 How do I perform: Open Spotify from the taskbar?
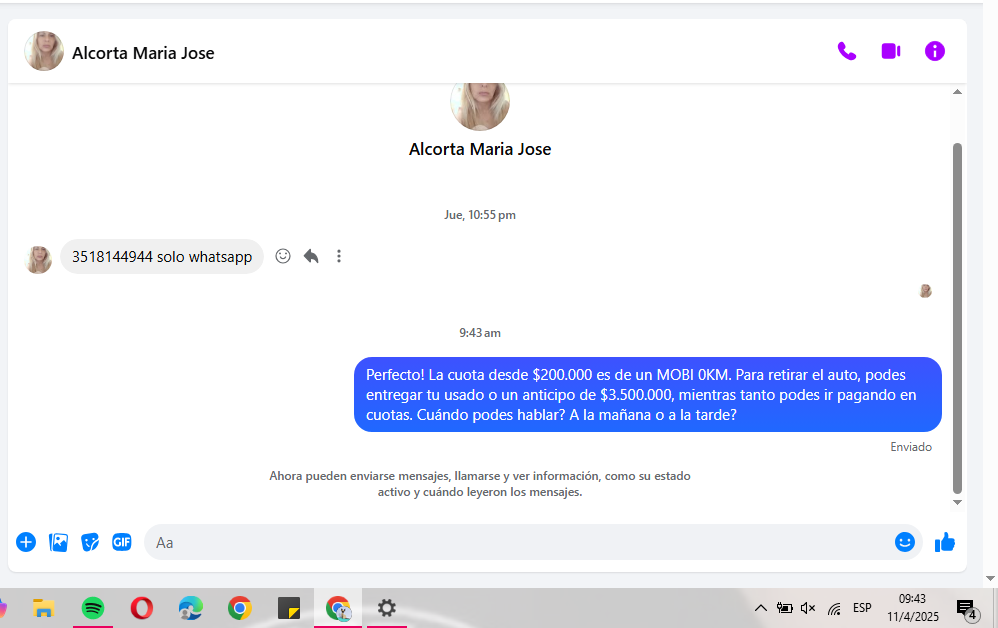pos(93,607)
